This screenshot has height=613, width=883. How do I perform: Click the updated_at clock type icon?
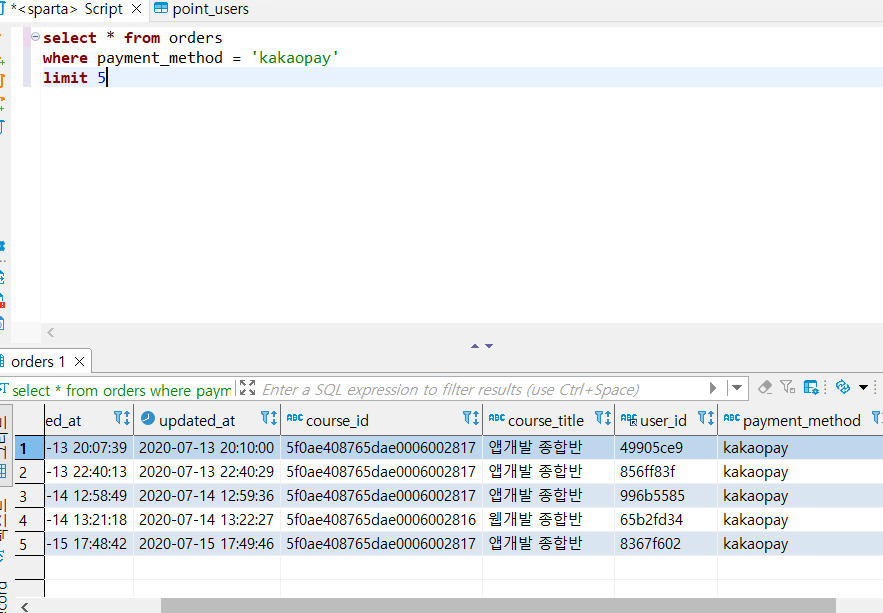pos(148,418)
